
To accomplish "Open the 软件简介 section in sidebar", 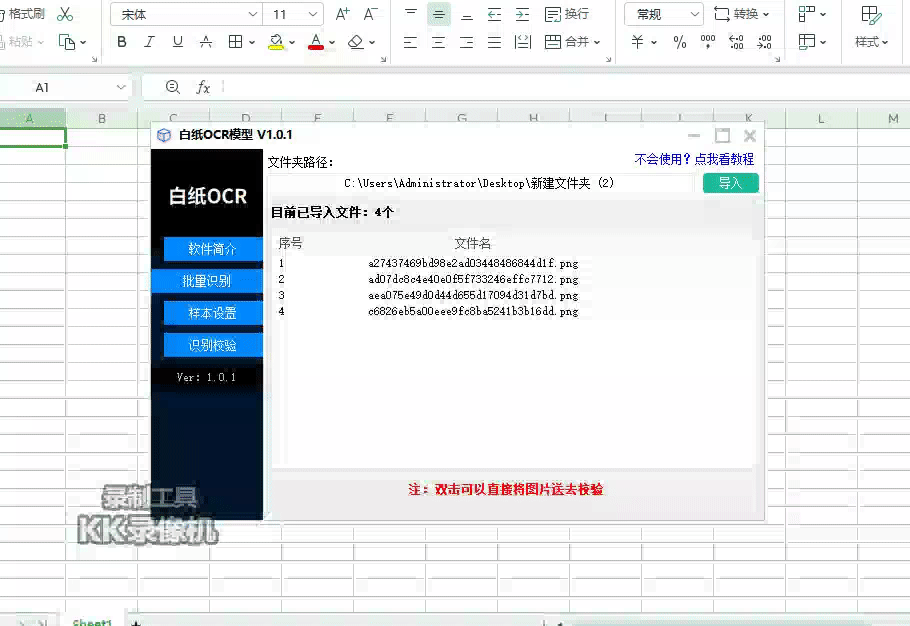I will click(212, 249).
